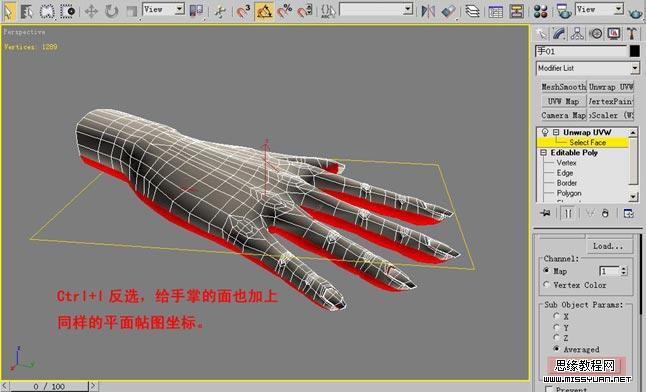Click the Use Pivot Point Center icon
646x392 pixels.
(197, 11)
